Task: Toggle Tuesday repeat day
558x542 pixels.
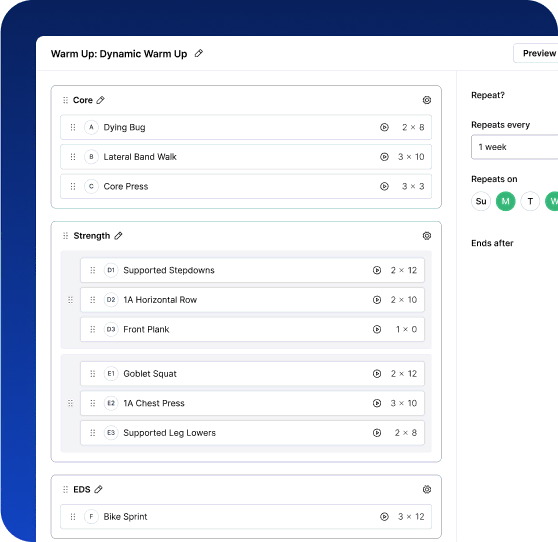Action: 530,201
